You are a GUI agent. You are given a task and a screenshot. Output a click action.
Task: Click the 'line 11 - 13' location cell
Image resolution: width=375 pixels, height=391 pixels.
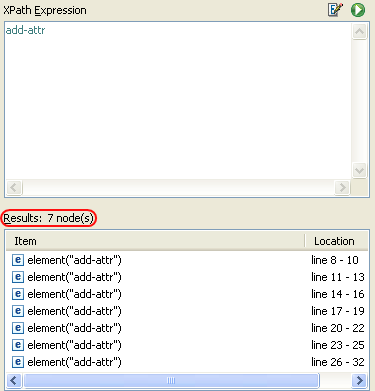338,277
